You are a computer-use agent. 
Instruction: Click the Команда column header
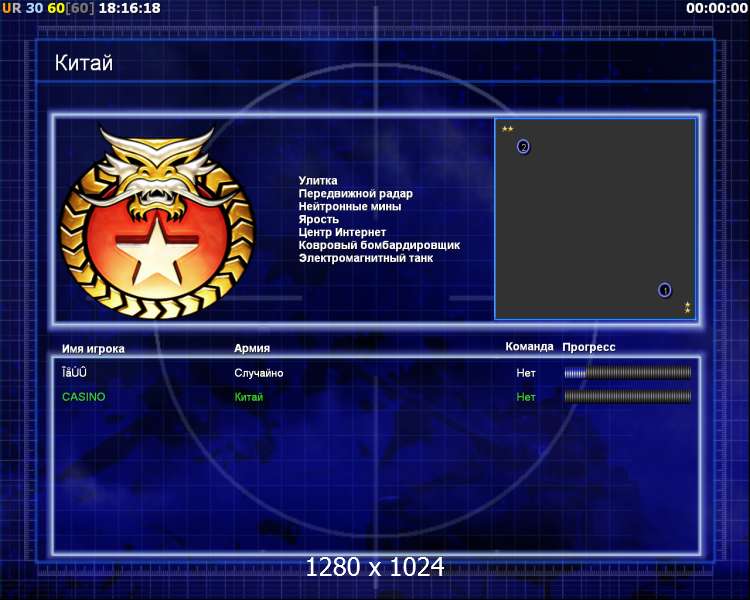point(529,346)
